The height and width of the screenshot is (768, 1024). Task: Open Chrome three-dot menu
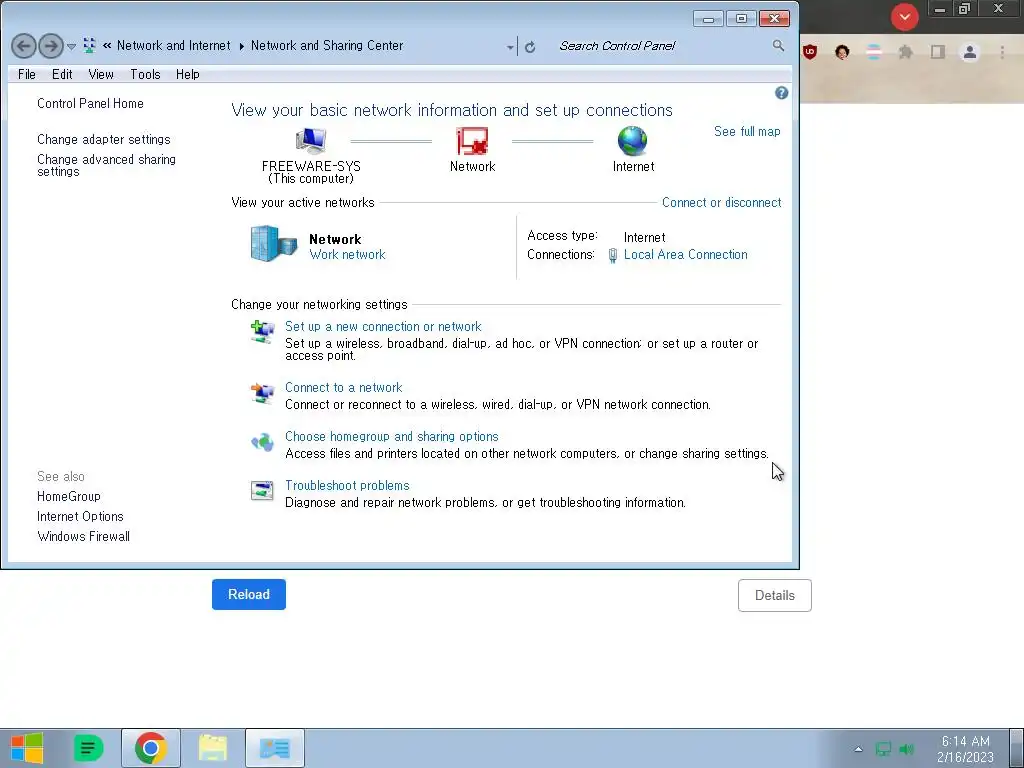pyautogui.click(x=1002, y=52)
